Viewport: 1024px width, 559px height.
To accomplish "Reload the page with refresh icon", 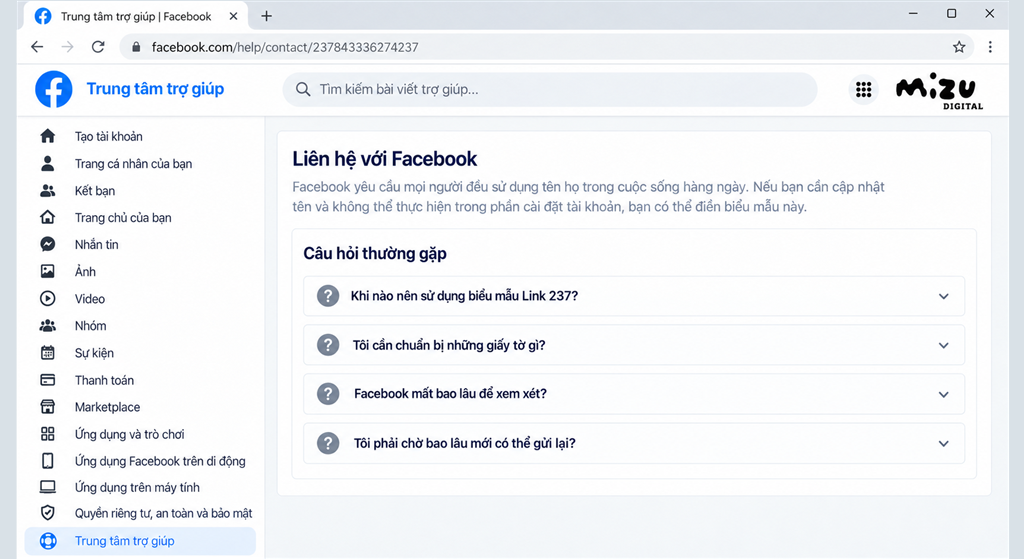I will click(x=98, y=47).
